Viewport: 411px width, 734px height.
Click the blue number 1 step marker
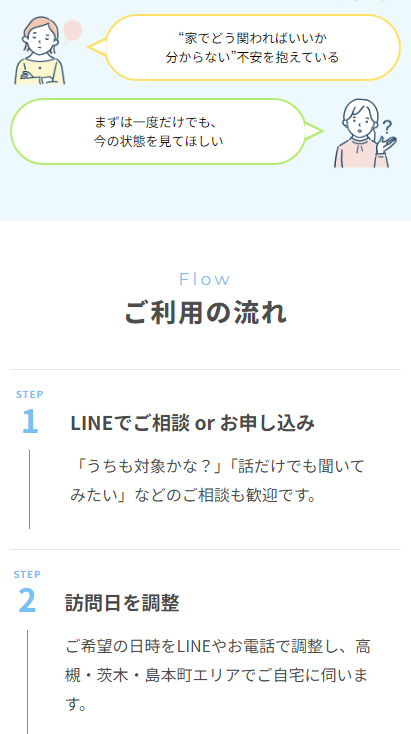pos(30,421)
